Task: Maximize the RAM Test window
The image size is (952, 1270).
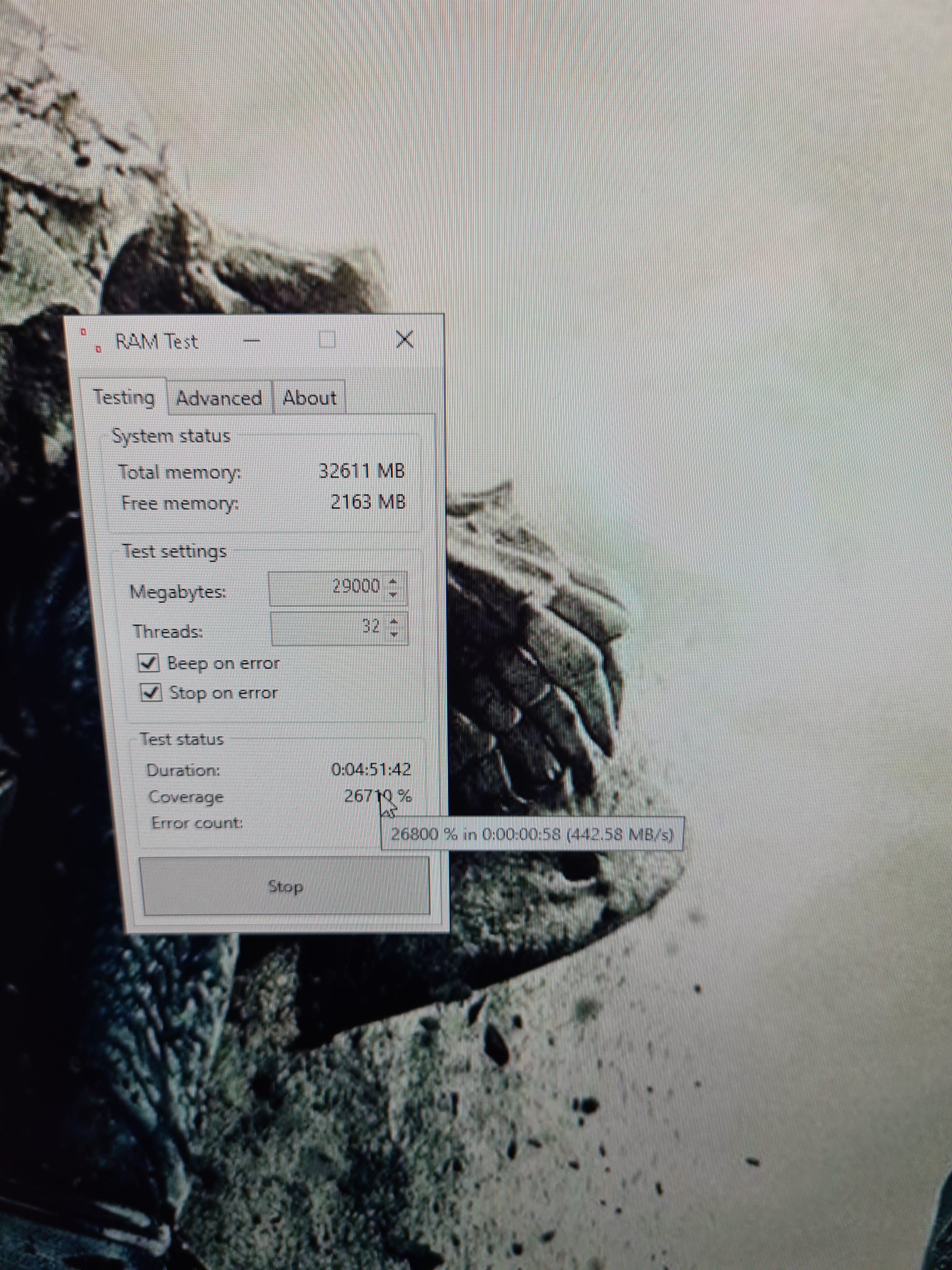Action: pyautogui.click(x=327, y=340)
